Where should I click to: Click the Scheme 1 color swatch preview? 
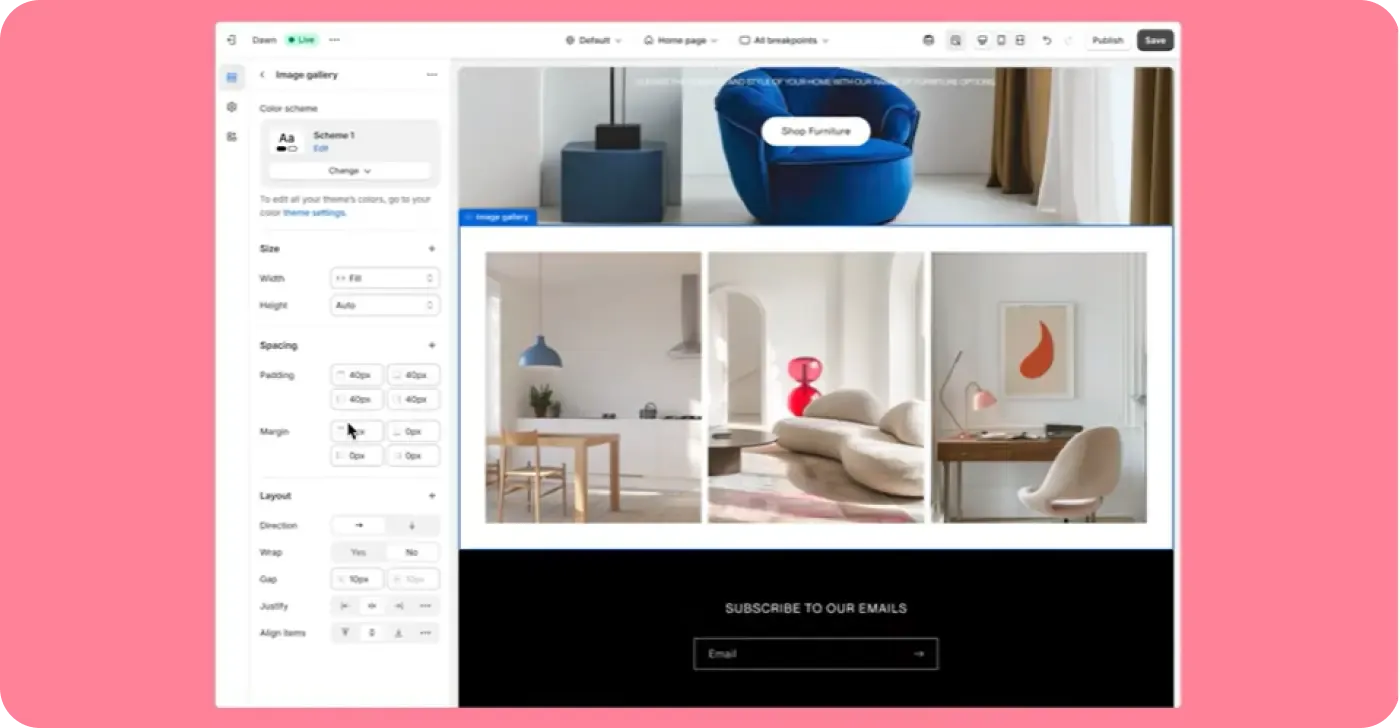pyautogui.click(x=287, y=141)
